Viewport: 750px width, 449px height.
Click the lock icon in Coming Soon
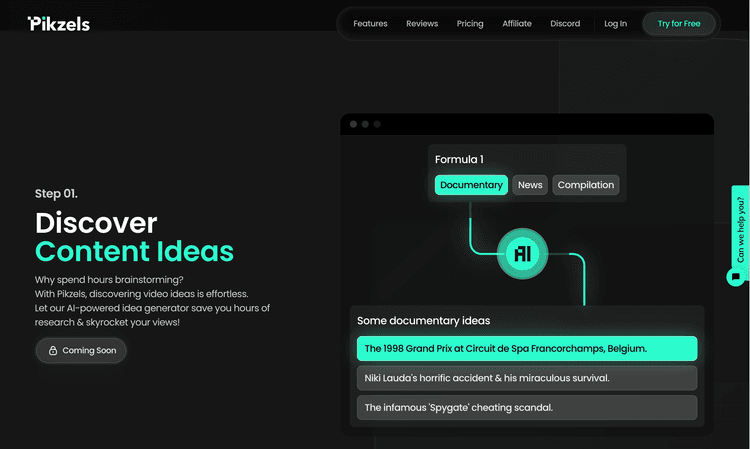click(x=53, y=350)
